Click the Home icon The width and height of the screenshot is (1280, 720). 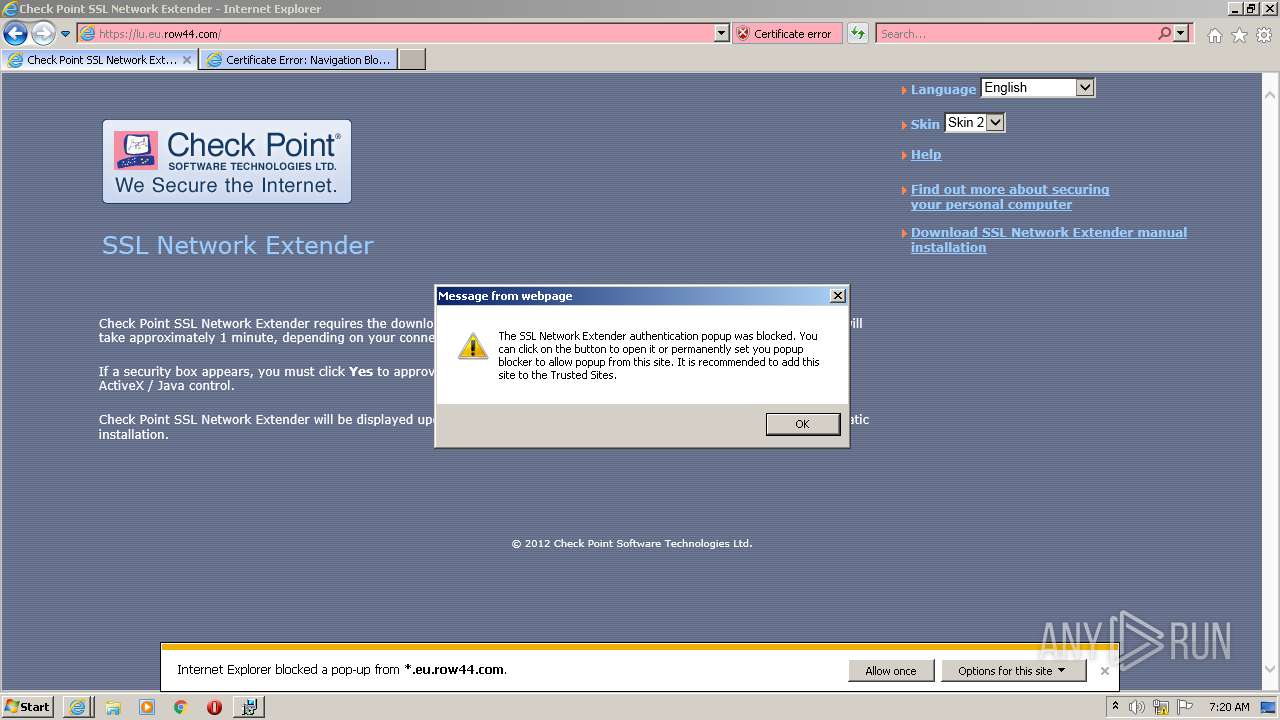[1214, 35]
